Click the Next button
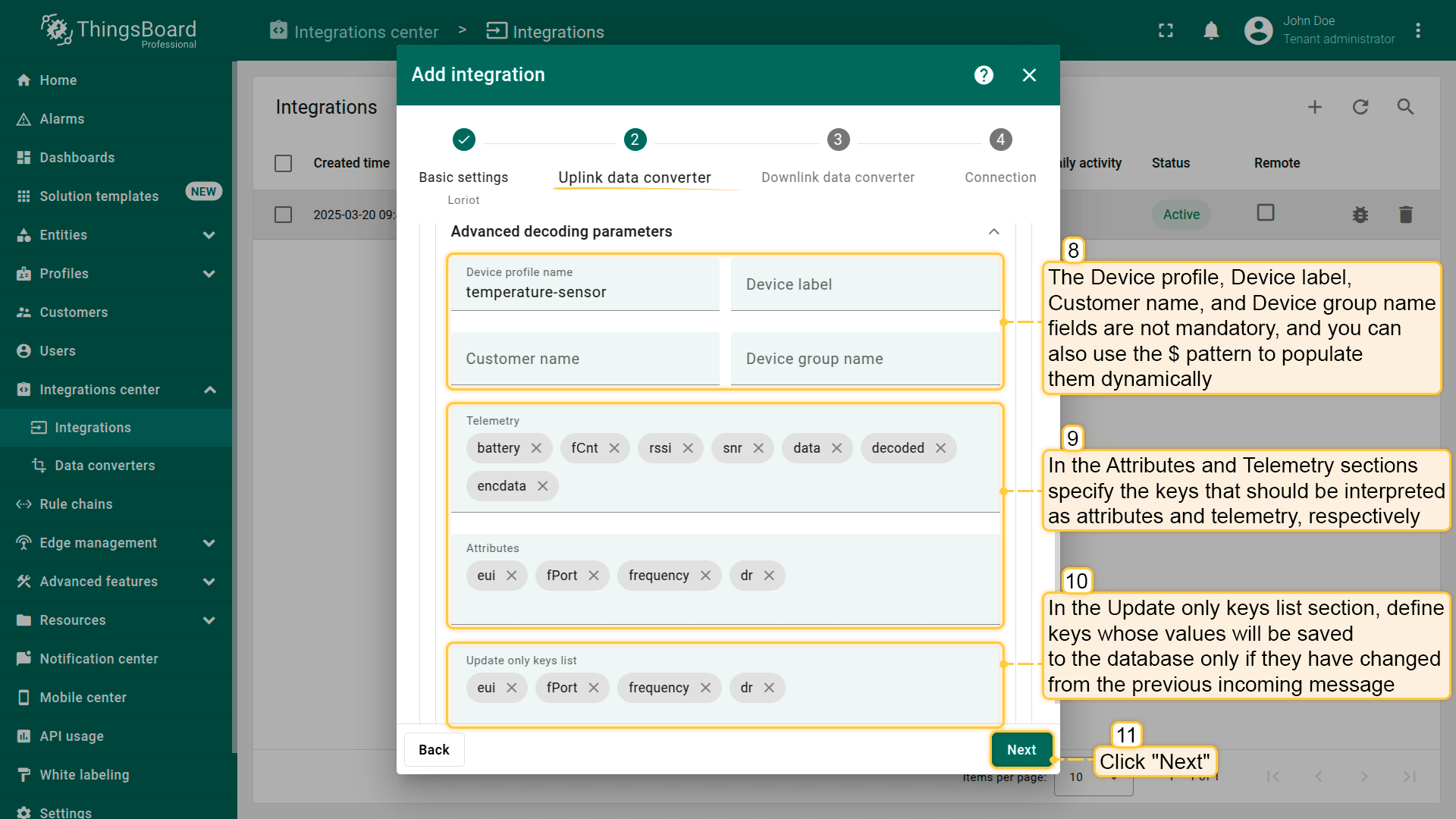This screenshot has height=819, width=1456. [x=1021, y=749]
